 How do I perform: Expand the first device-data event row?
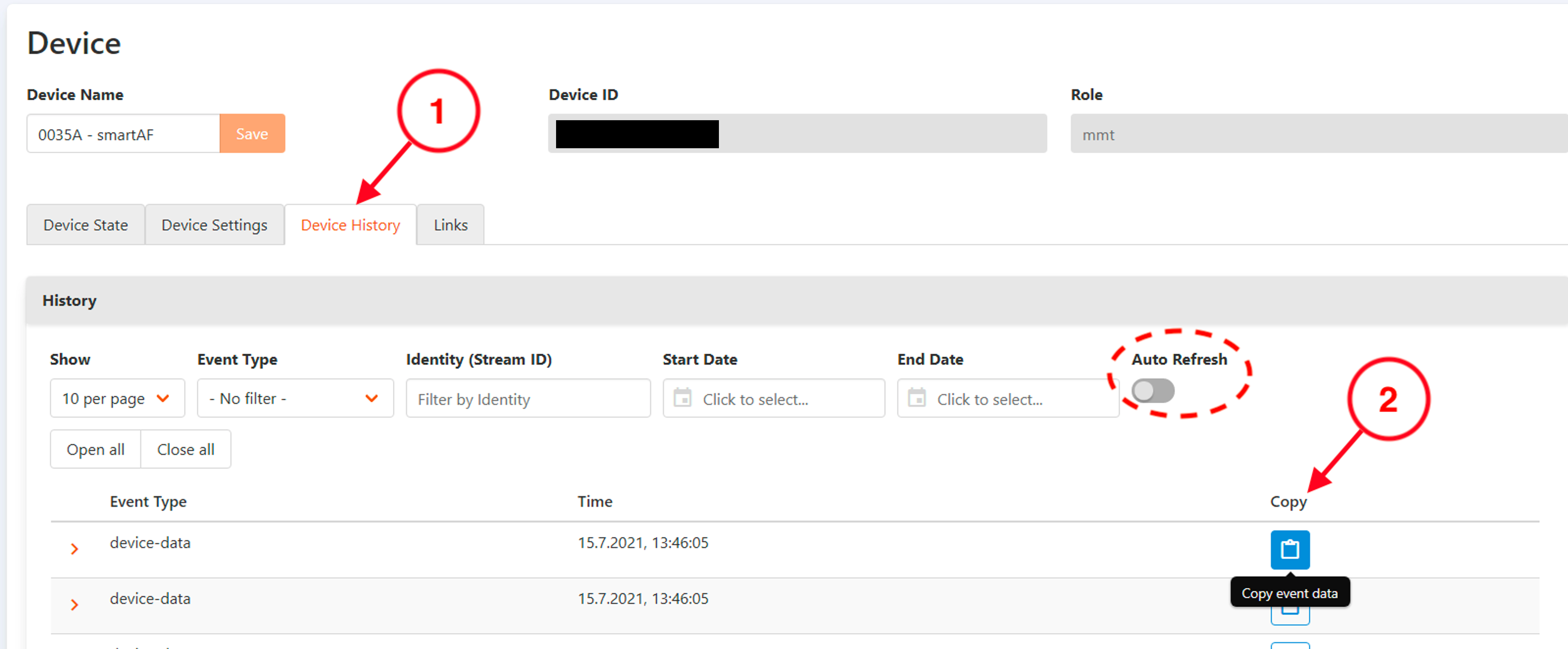click(74, 548)
